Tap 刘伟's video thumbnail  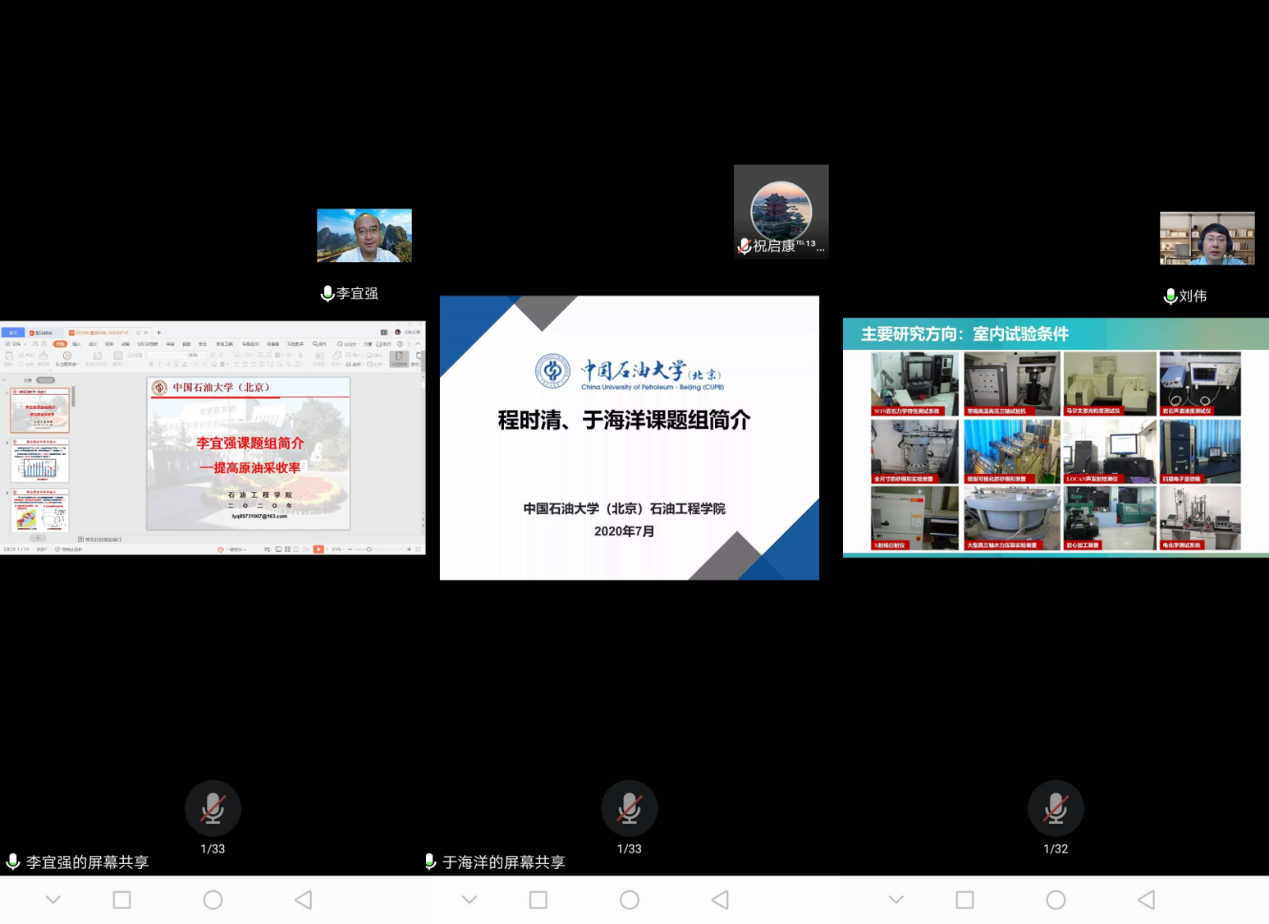1207,238
